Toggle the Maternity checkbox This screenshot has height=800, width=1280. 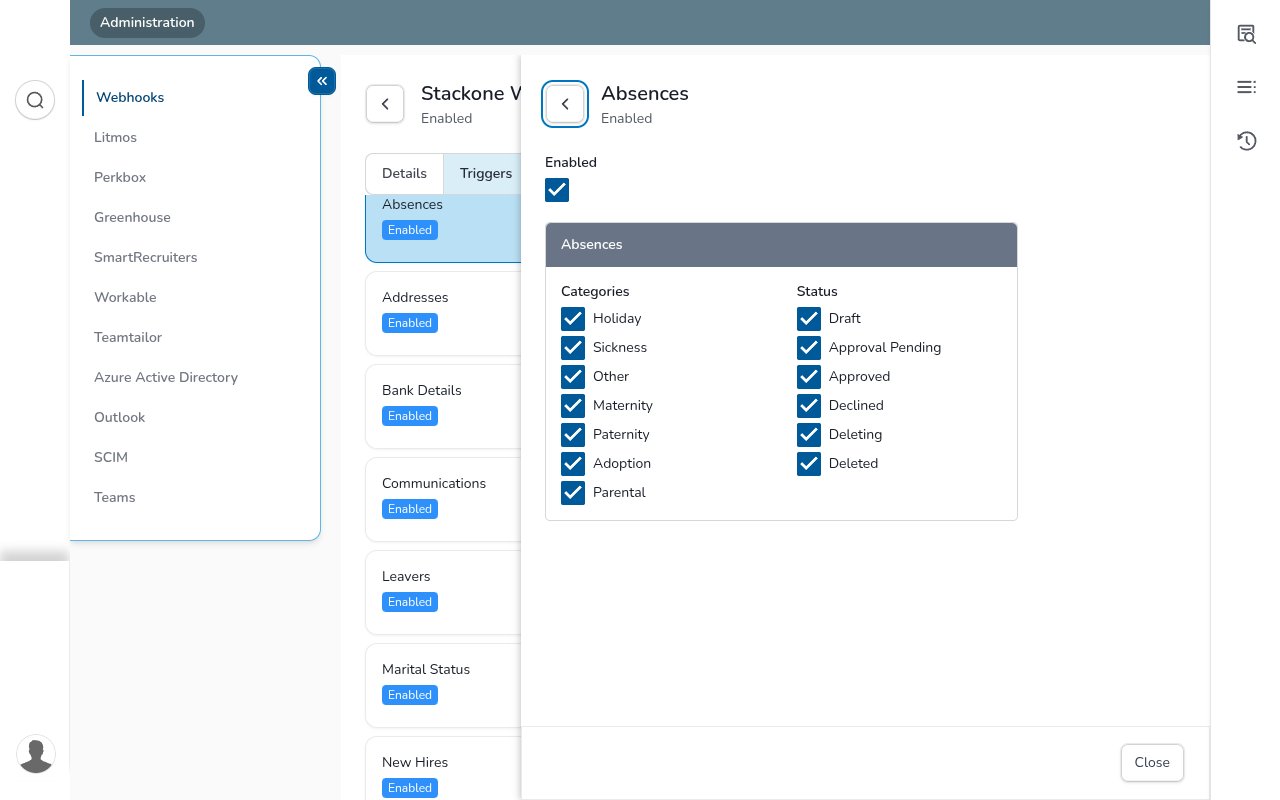click(x=573, y=405)
